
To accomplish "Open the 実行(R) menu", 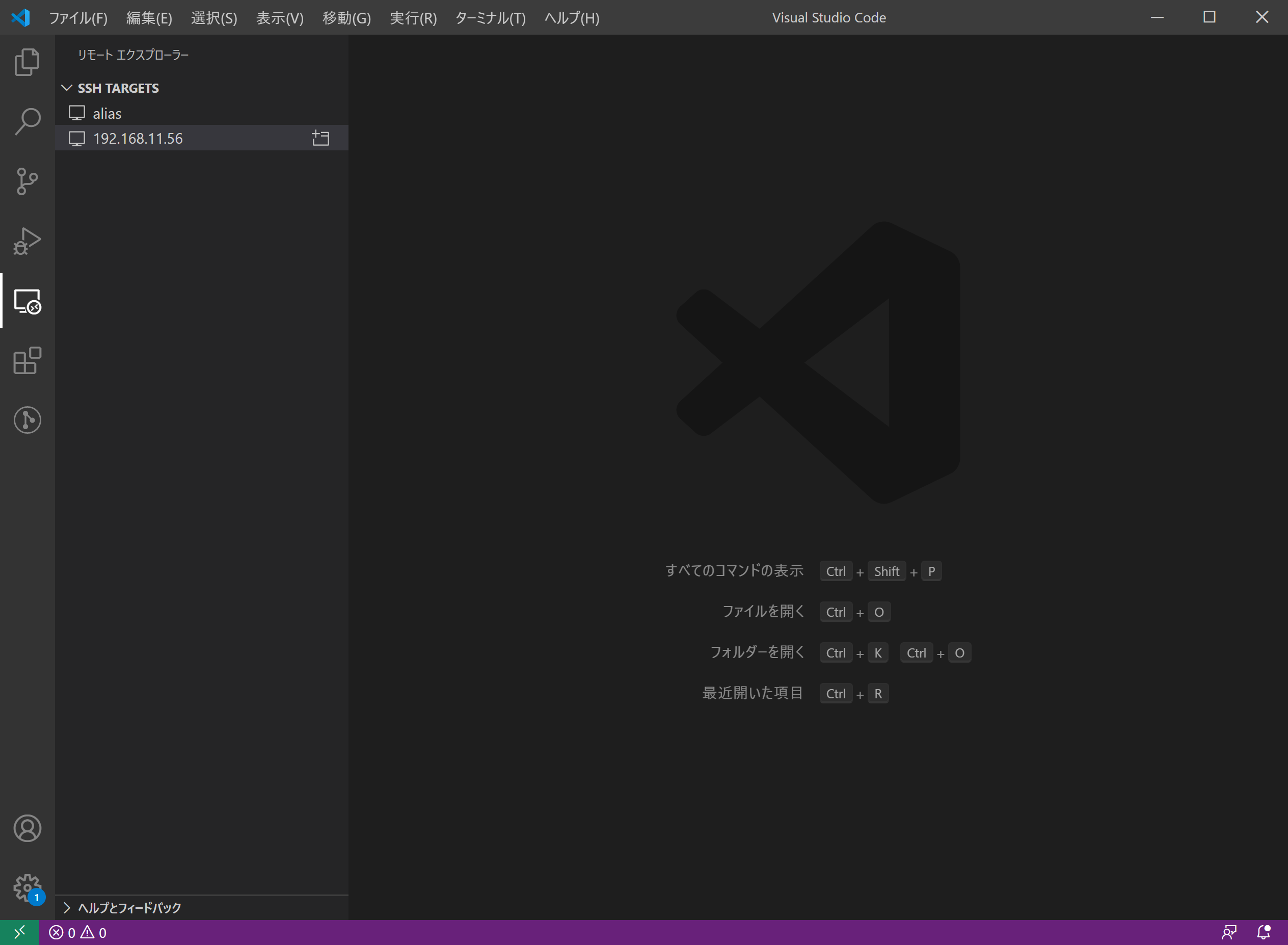I will 413,18.
